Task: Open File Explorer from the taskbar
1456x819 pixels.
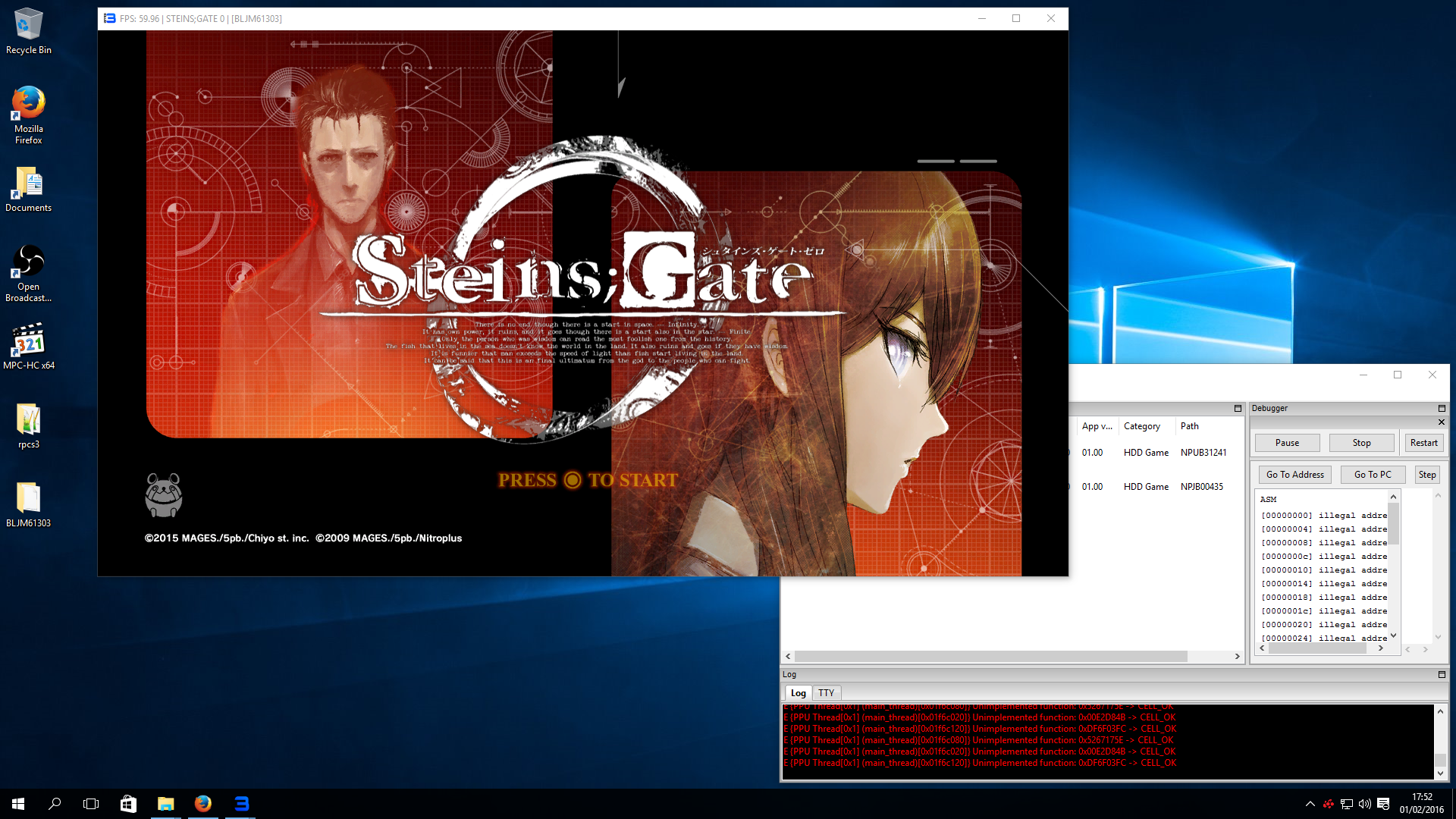Action: 165,804
